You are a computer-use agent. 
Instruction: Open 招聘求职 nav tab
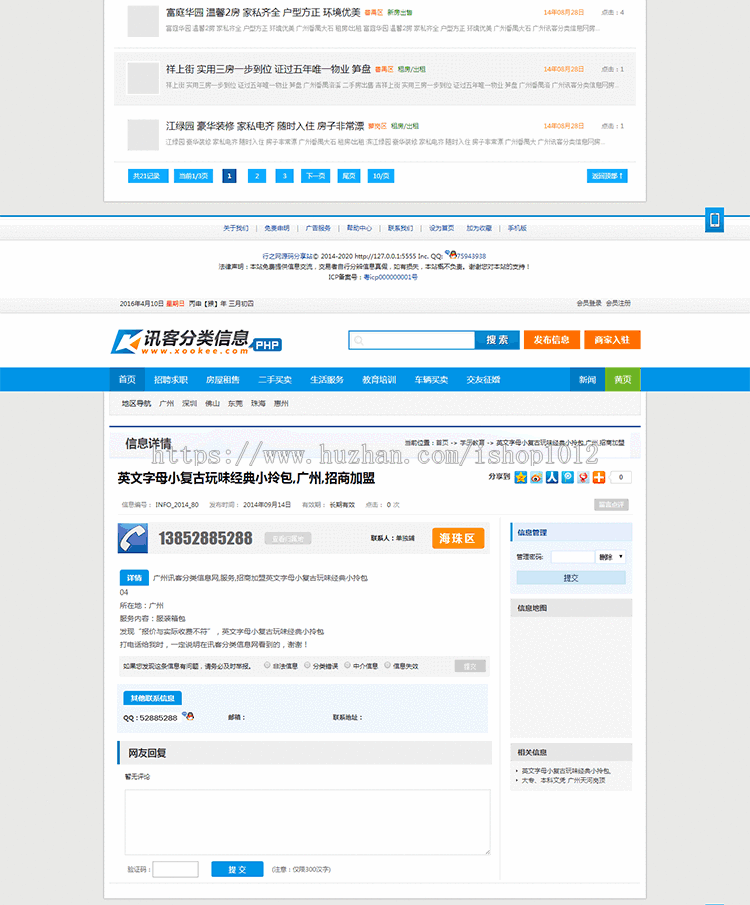point(170,379)
